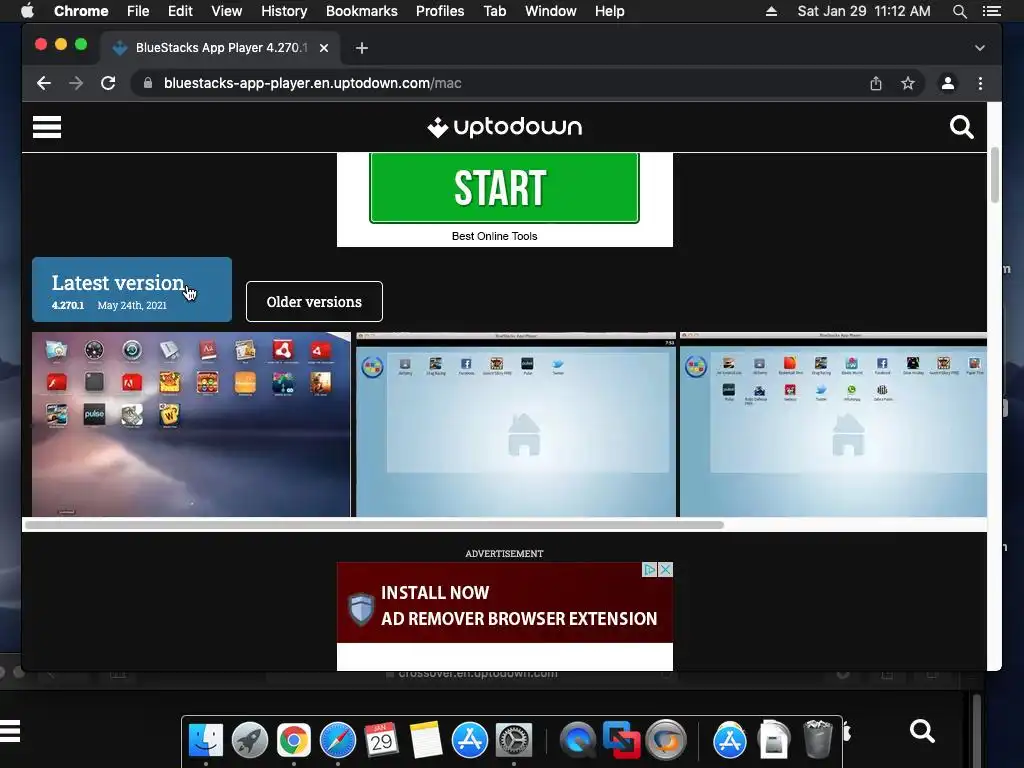Open QuickTime Player from the Dock
The image size is (1024, 768).
578,741
